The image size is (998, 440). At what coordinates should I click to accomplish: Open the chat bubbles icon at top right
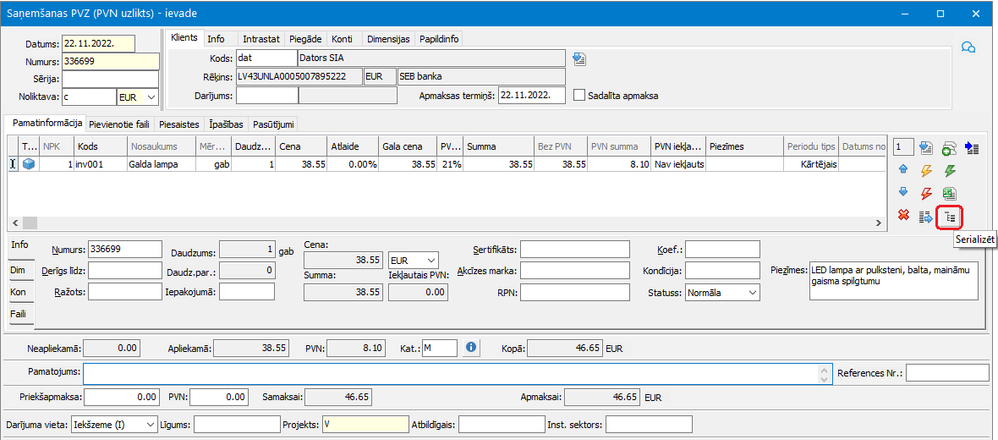click(967, 47)
